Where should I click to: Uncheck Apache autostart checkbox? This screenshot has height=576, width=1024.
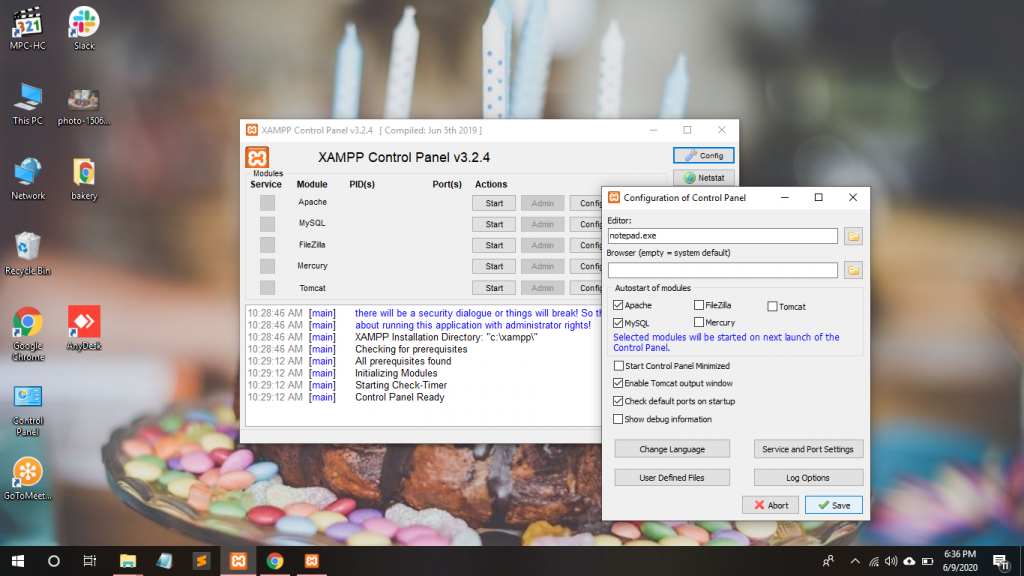pos(618,305)
